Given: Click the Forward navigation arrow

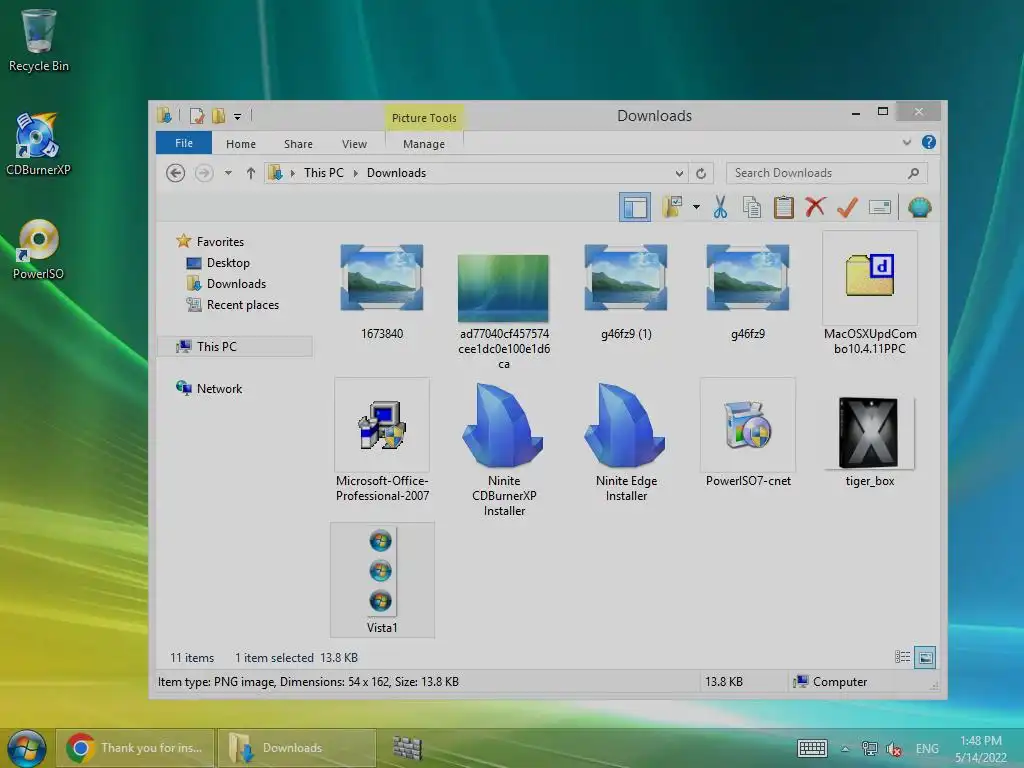Looking at the screenshot, I should [204, 173].
